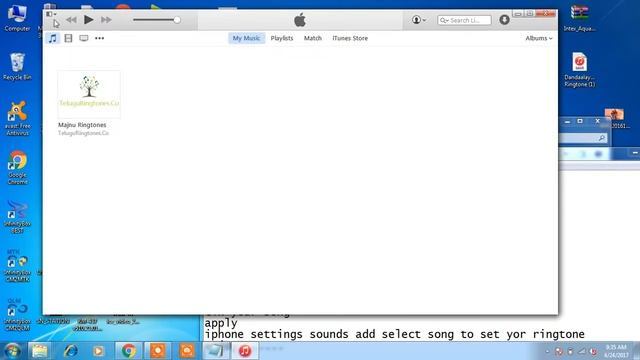Click the Windows Start button
Screen dimensions: 640x360
[12, 351]
